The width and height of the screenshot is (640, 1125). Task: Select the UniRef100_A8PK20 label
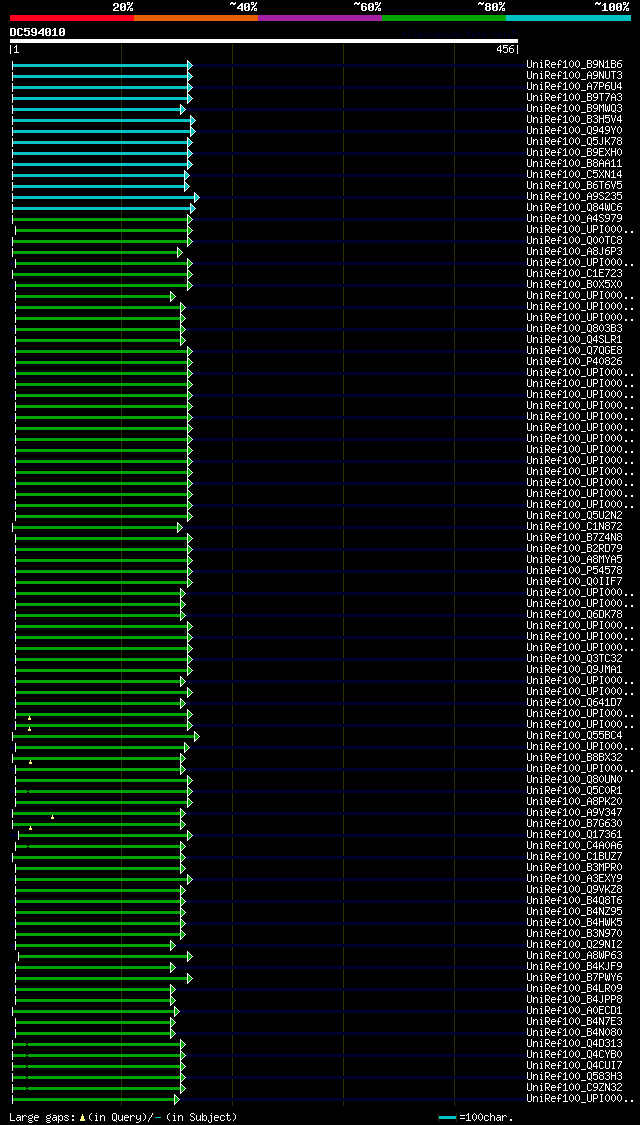[574, 801]
